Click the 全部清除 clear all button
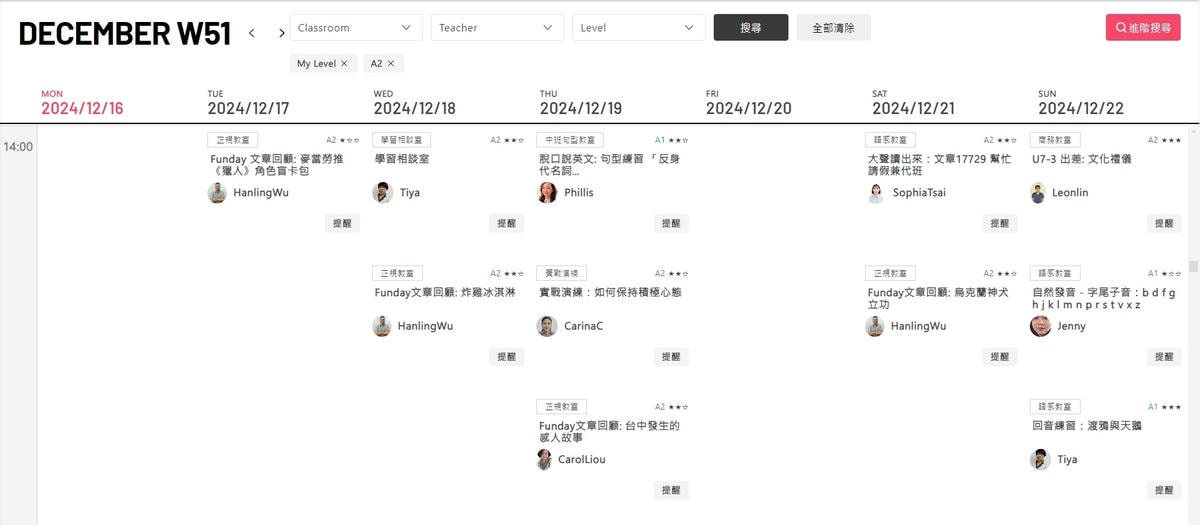This screenshot has height=525, width=1200. 834,28
